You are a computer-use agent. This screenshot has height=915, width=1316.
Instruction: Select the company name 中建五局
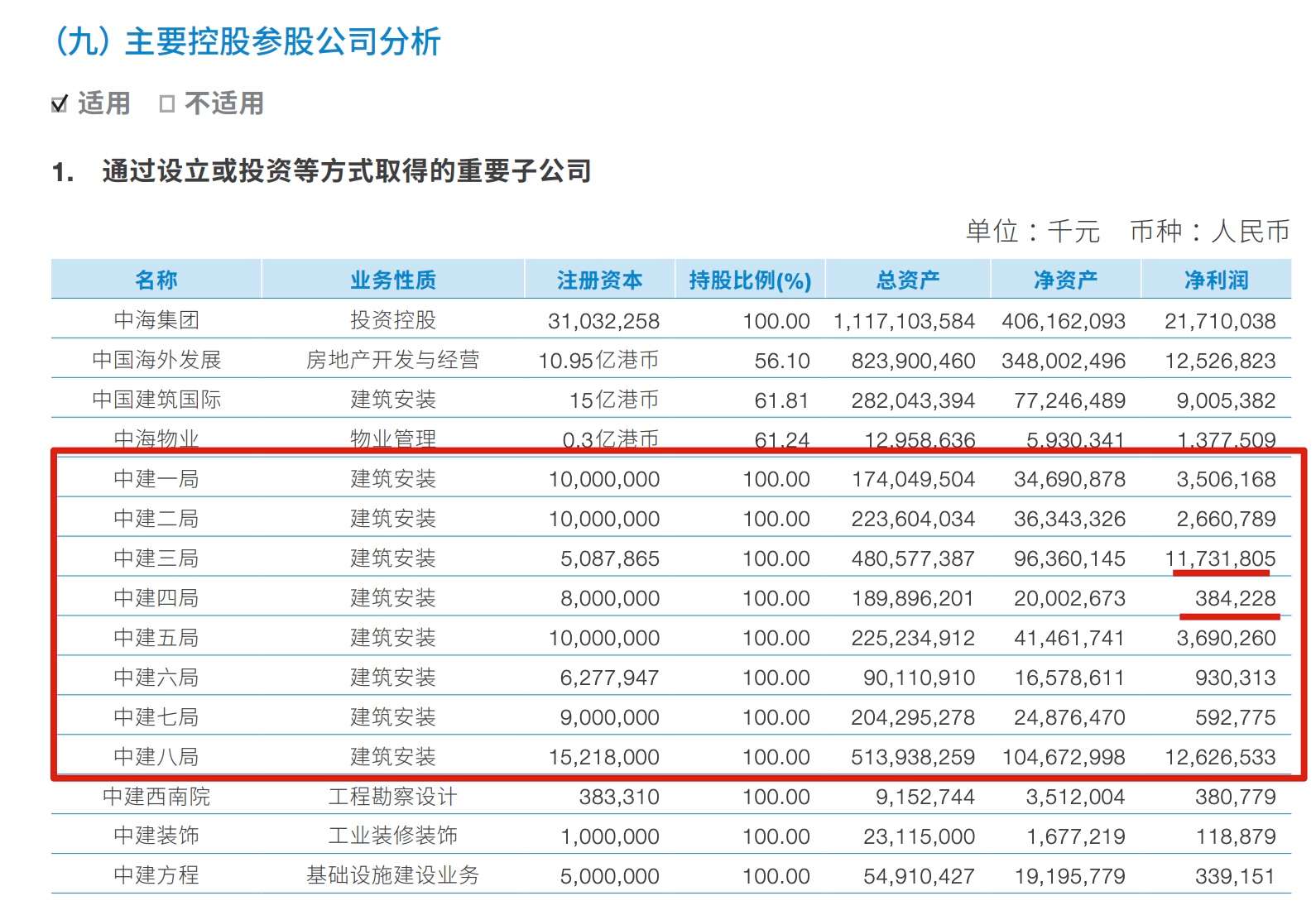(156, 638)
